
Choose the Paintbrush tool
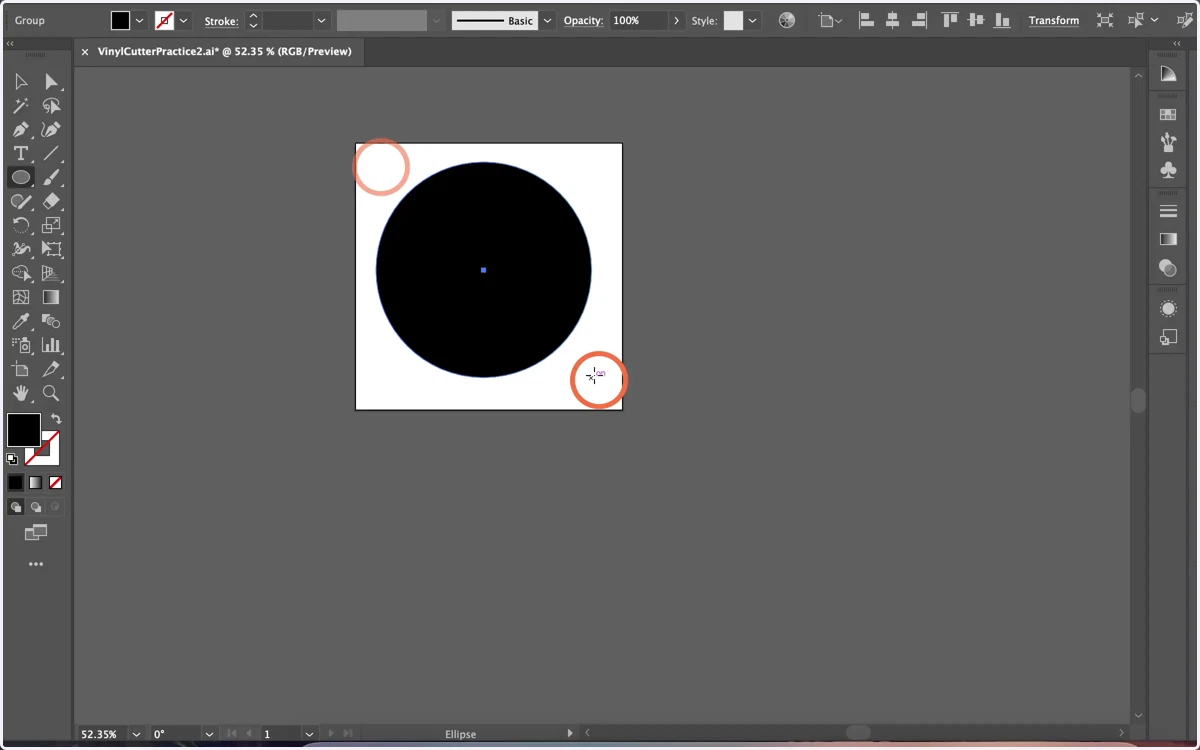[51, 178]
